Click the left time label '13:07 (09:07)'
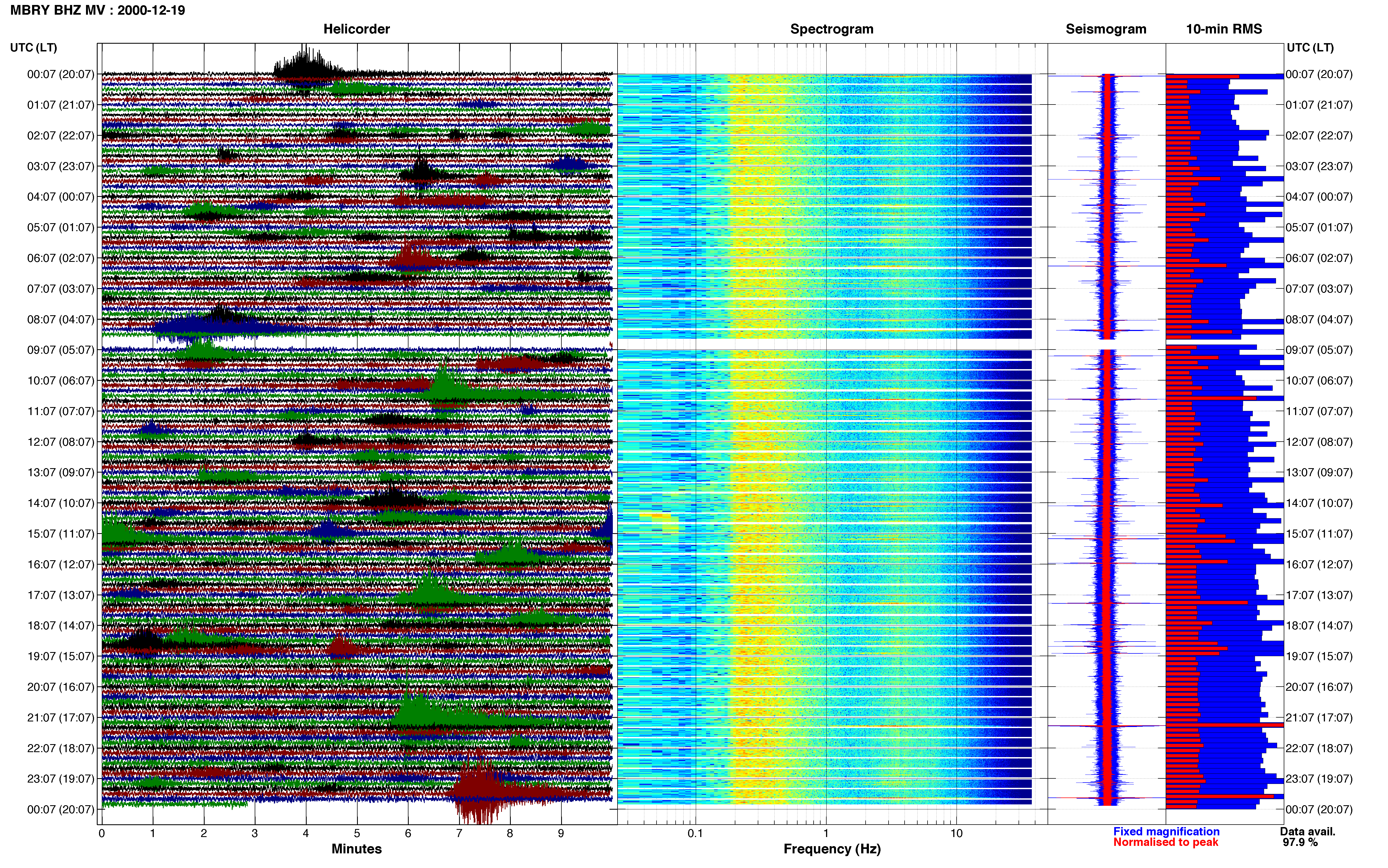 tap(60, 472)
